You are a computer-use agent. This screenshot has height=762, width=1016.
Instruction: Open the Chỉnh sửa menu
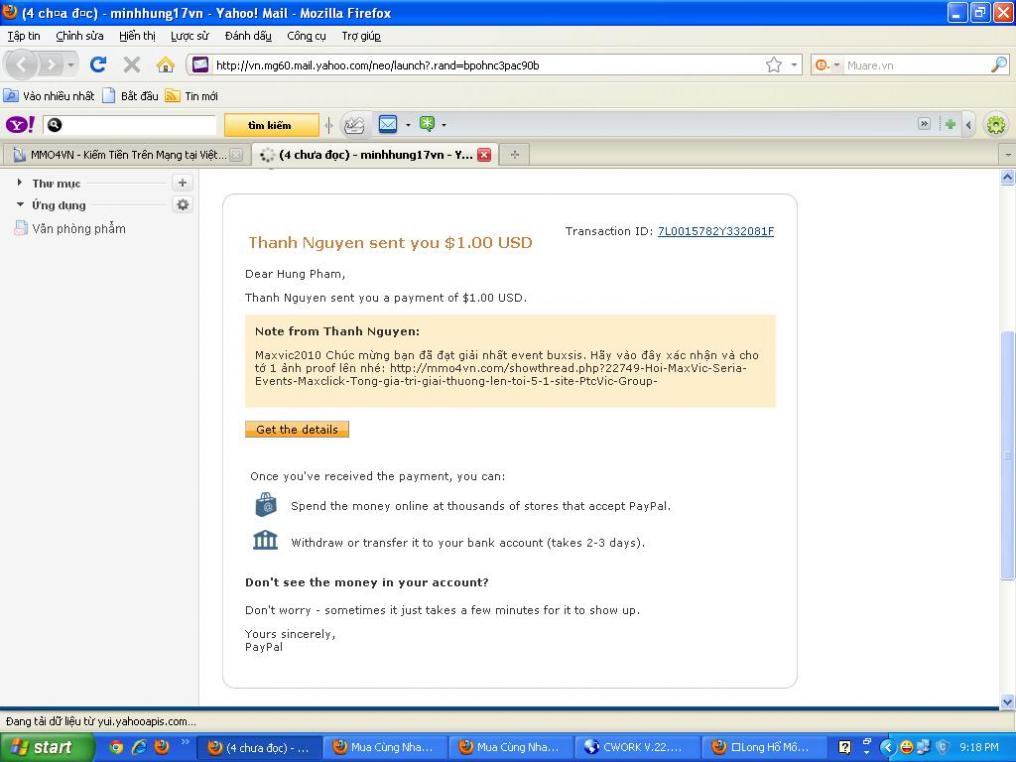coord(79,36)
